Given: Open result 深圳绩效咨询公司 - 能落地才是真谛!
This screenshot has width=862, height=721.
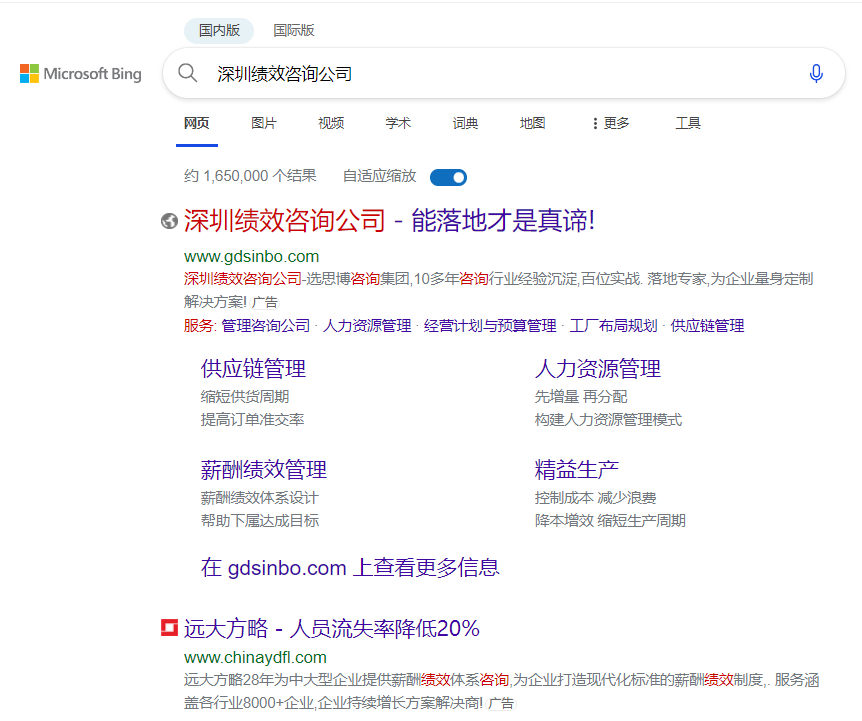Looking at the screenshot, I should click(x=389, y=220).
